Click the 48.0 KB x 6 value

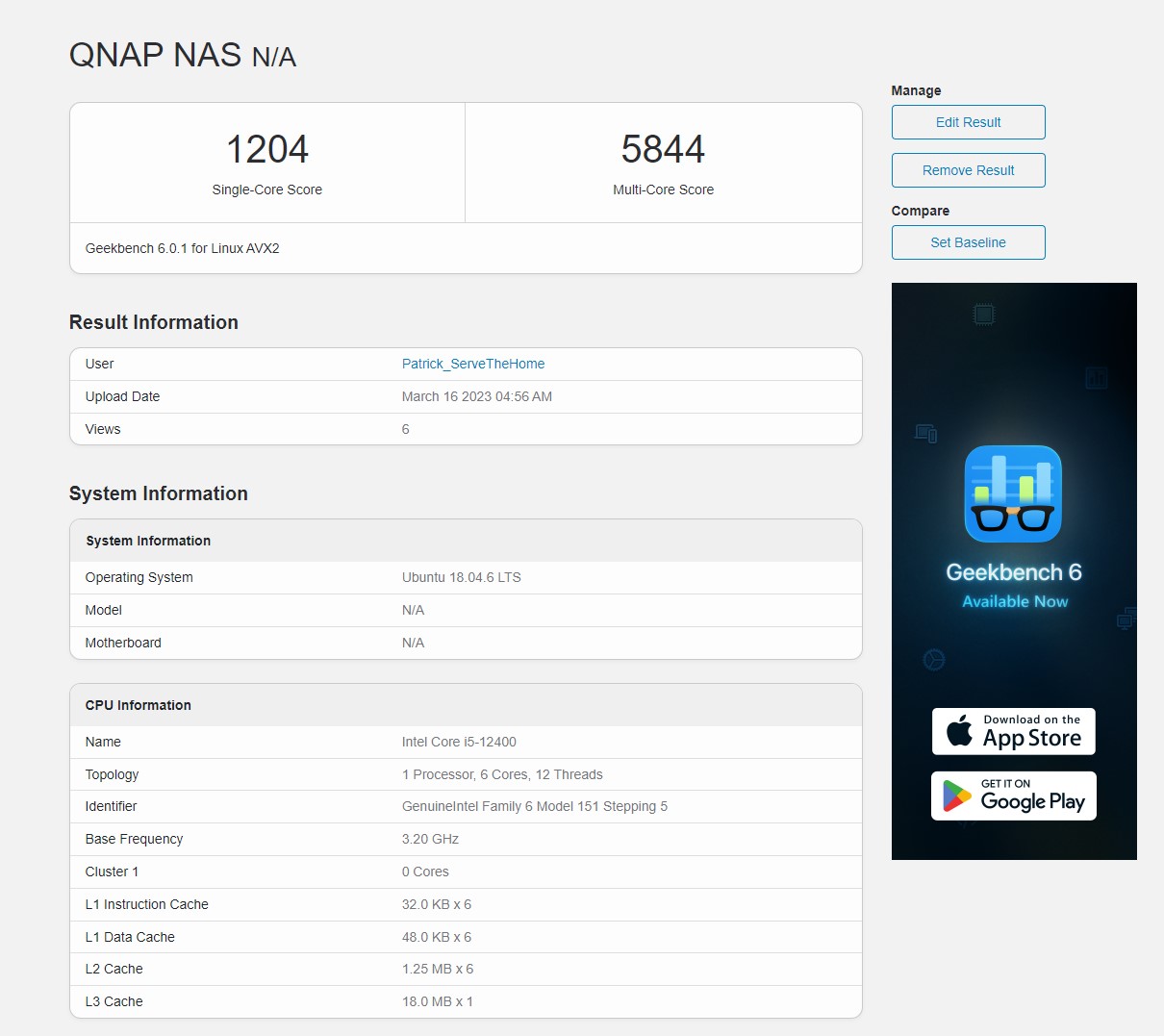[x=437, y=937]
